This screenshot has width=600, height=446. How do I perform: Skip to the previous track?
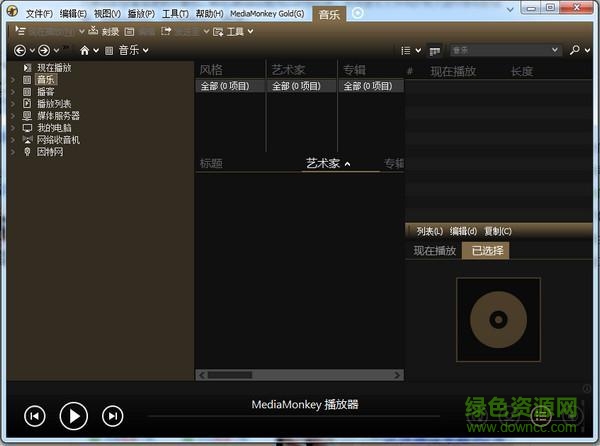tap(35, 415)
